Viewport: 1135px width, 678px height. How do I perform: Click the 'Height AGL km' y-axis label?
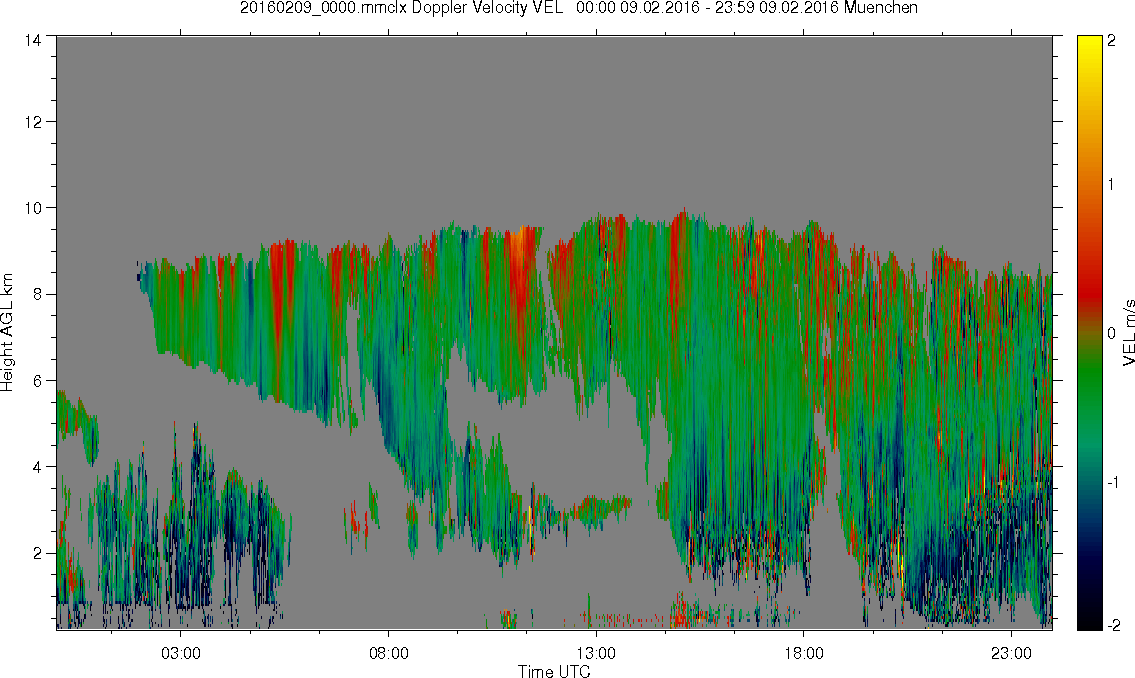(7, 333)
